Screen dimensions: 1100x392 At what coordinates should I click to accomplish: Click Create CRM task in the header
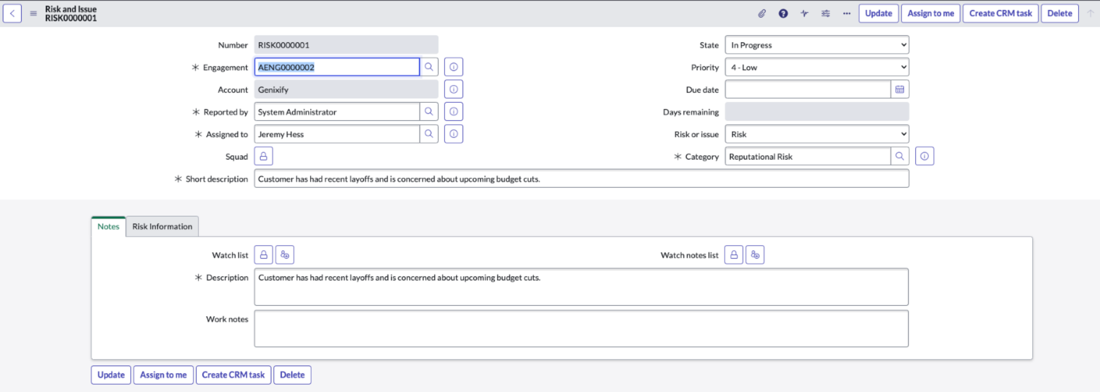(1000, 13)
